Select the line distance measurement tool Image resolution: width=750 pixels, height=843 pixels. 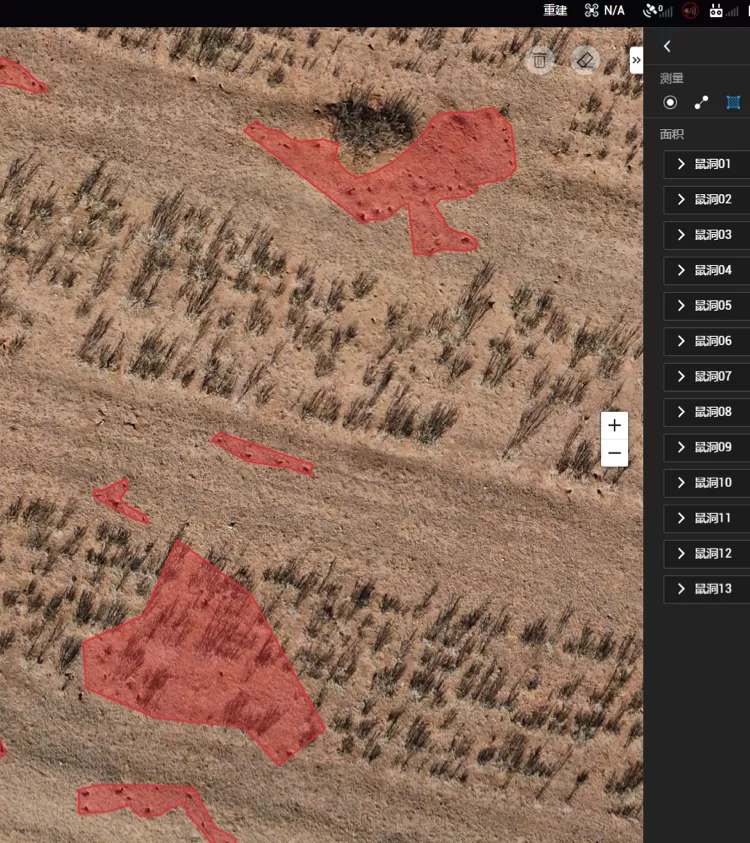(x=701, y=102)
